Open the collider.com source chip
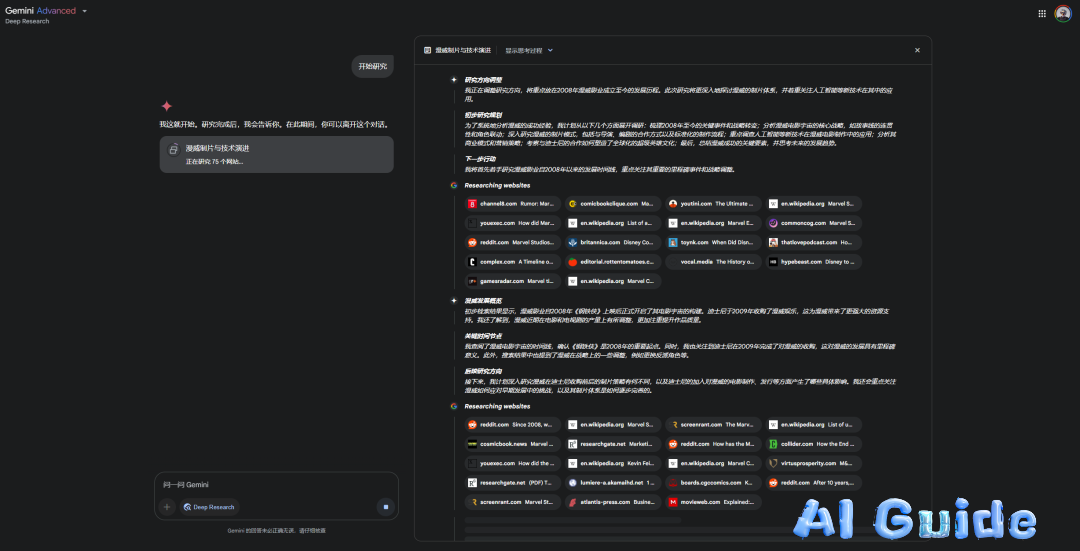This screenshot has width=1080, height=551. tap(813, 444)
